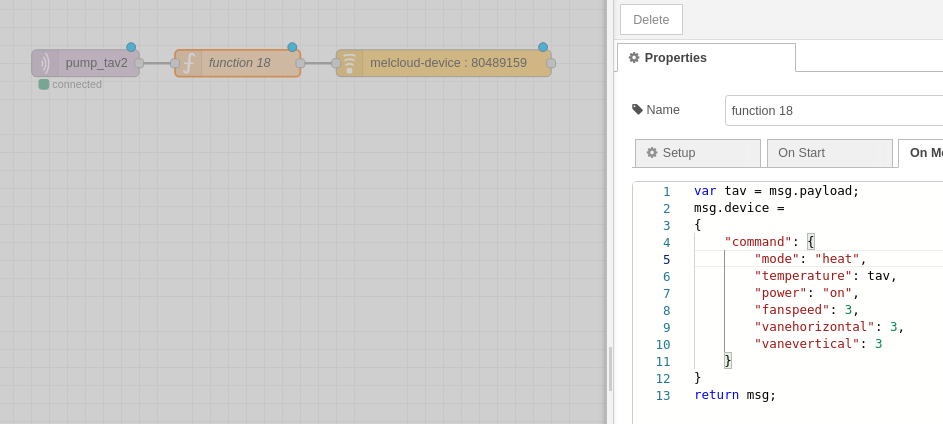Click the input port of the function 18 node
Screen dimensions: 943x424
click(x=175, y=63)
